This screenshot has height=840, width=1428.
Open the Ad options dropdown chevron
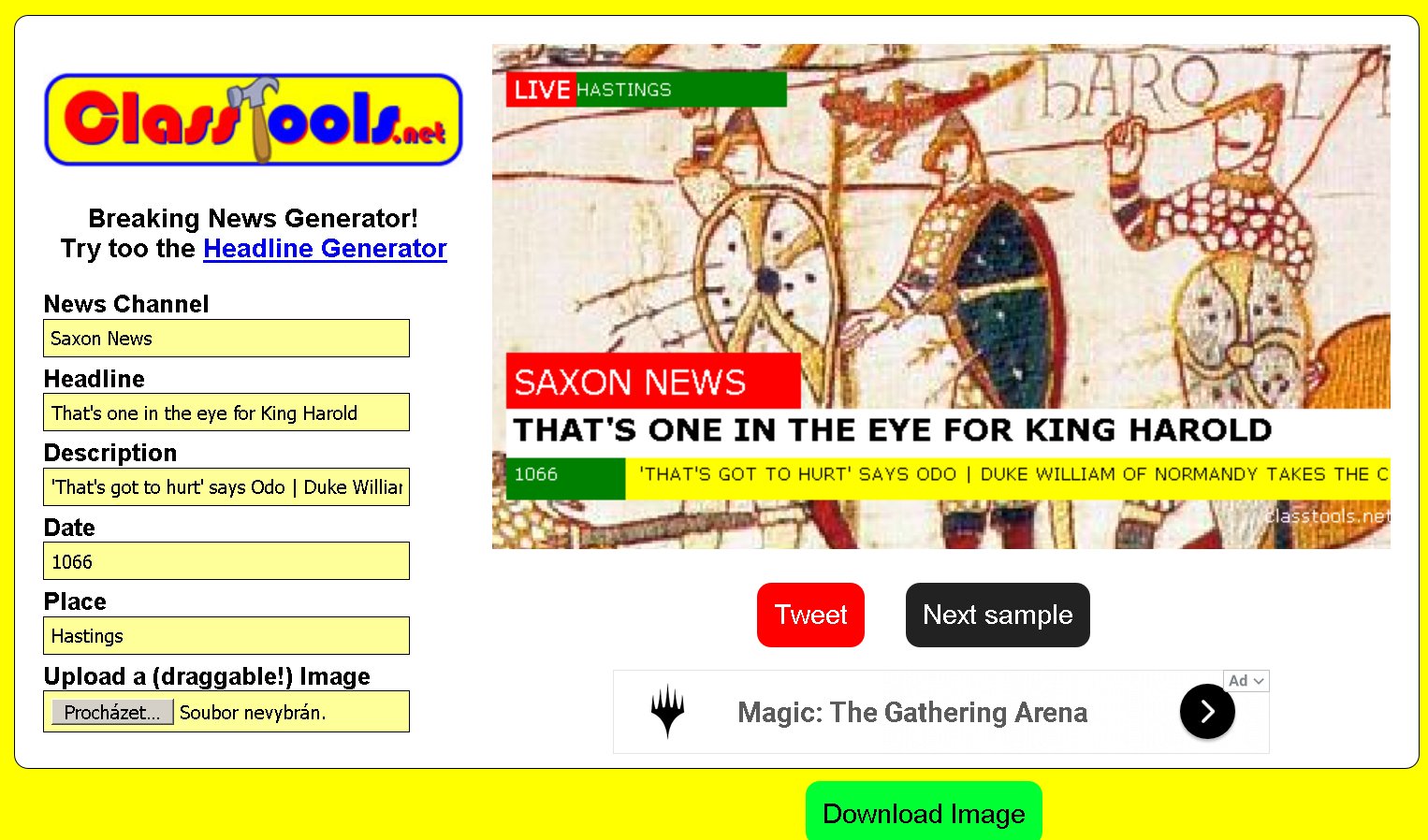[1259, 681]
